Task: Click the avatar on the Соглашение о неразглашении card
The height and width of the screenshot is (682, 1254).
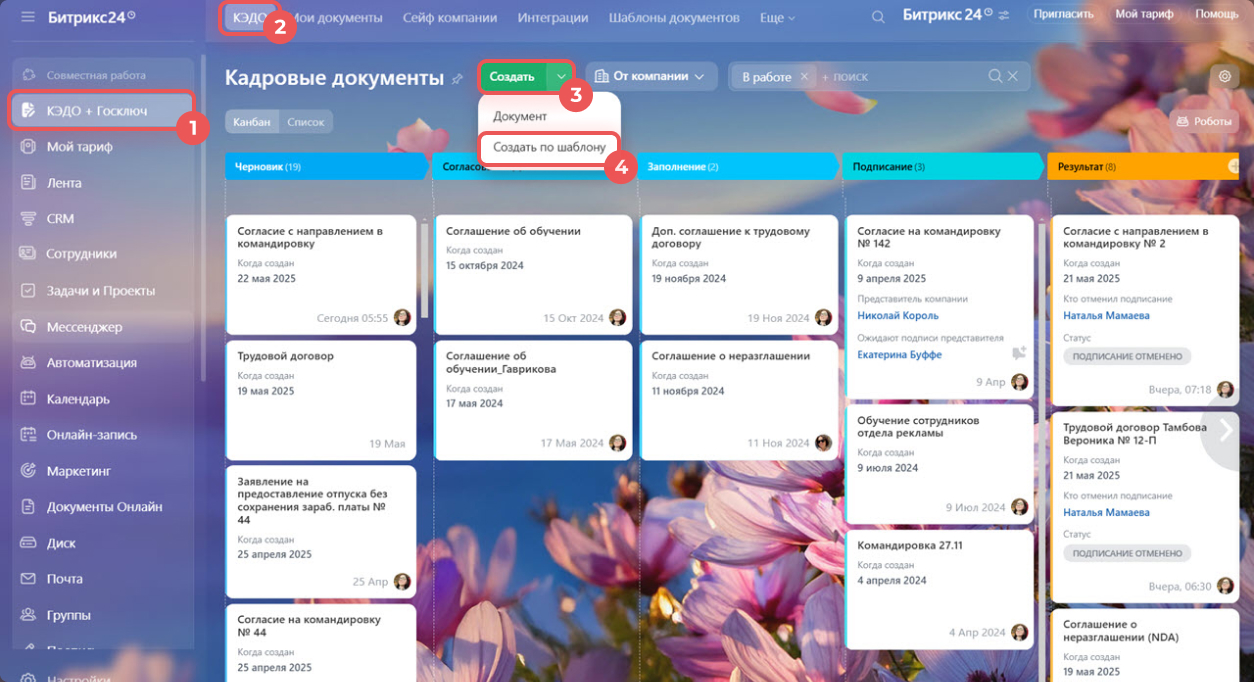Action: 823,442
